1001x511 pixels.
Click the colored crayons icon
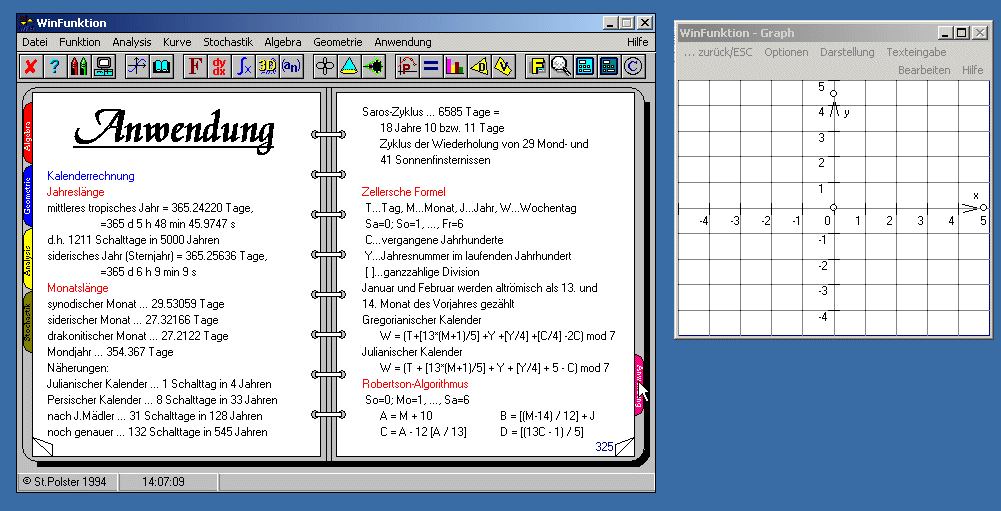pyautogui.click(x=79, y=66)
